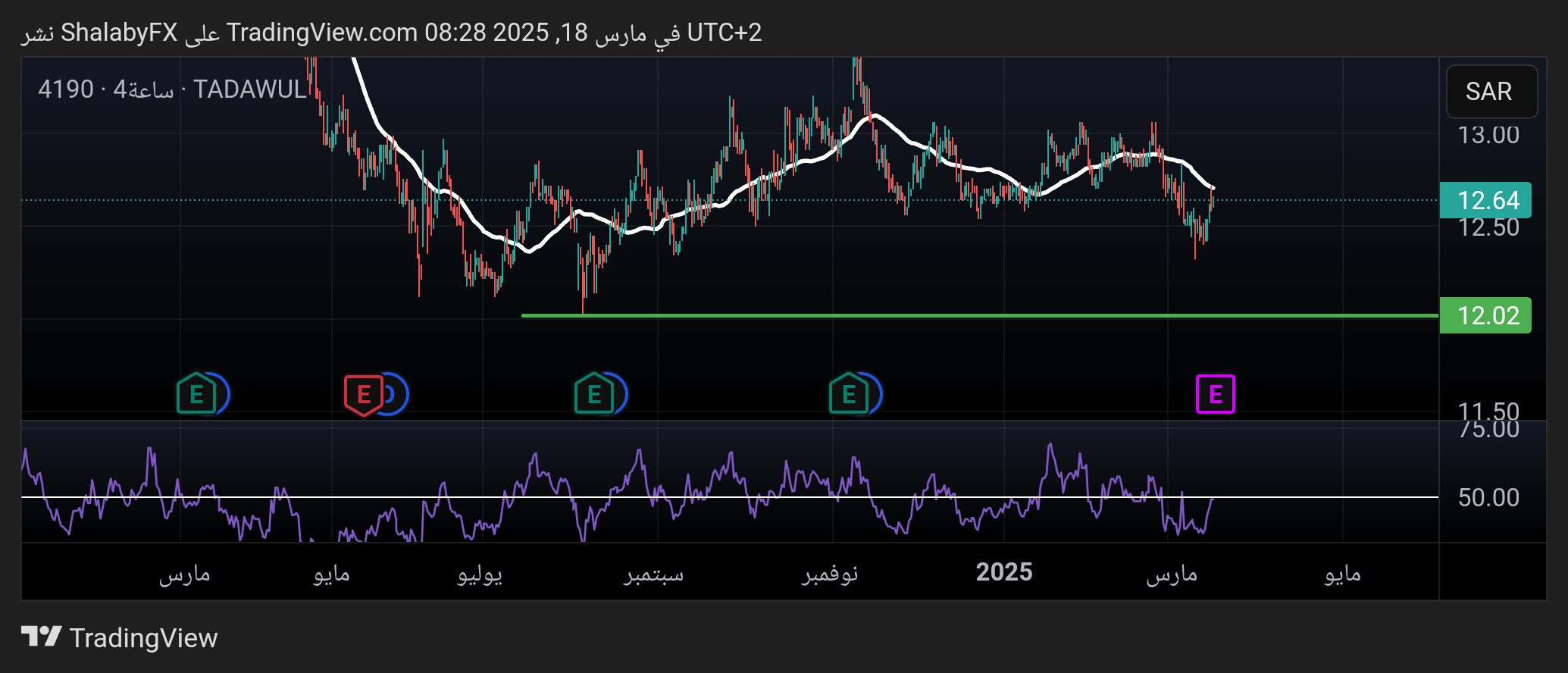Click the يوليو label on time axis
The height and width of the screenshot is (673, 1568).
[480, 574]
